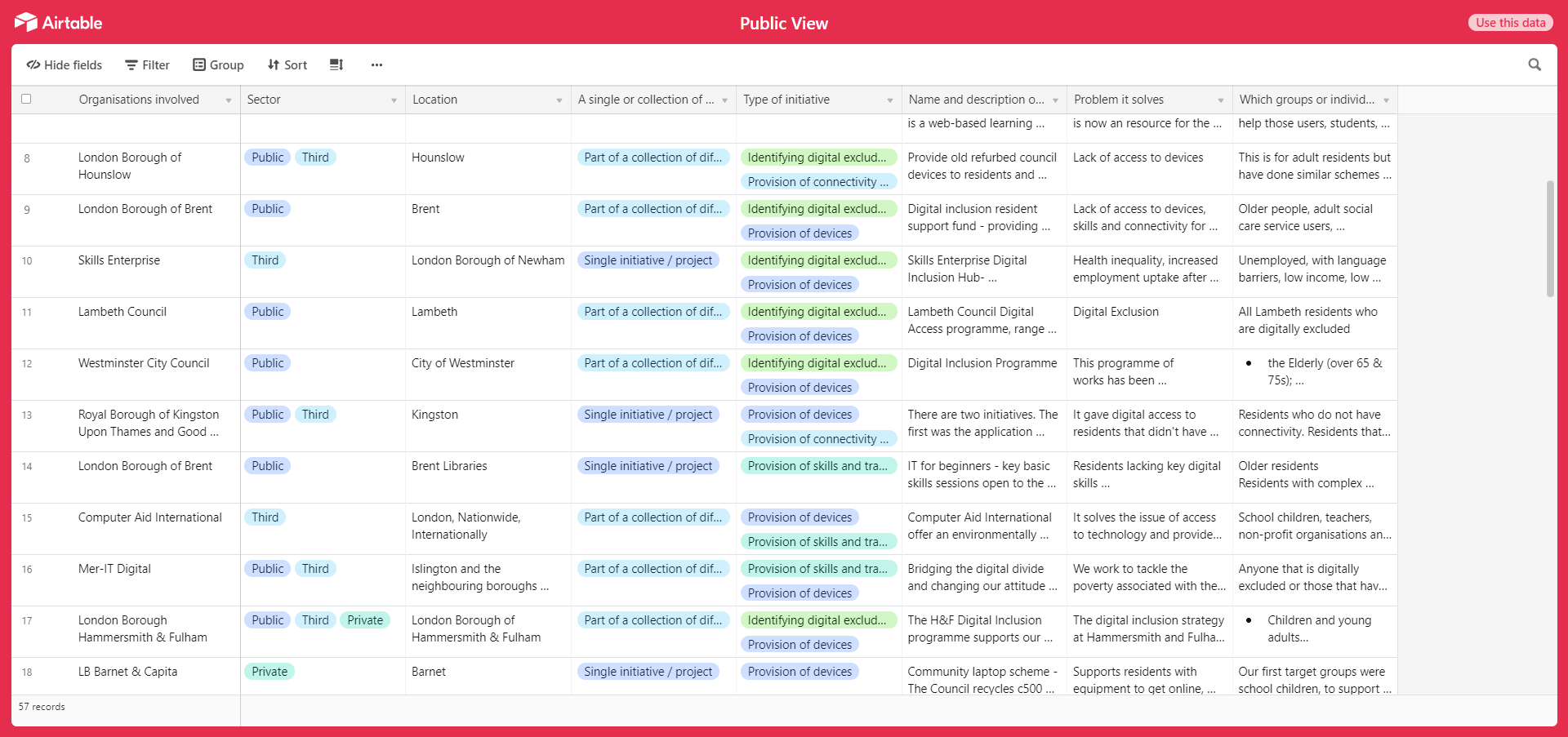Click the Airtable logo icon
Viewport: 1568px width, 737px height.
click(x=26, y=22)
